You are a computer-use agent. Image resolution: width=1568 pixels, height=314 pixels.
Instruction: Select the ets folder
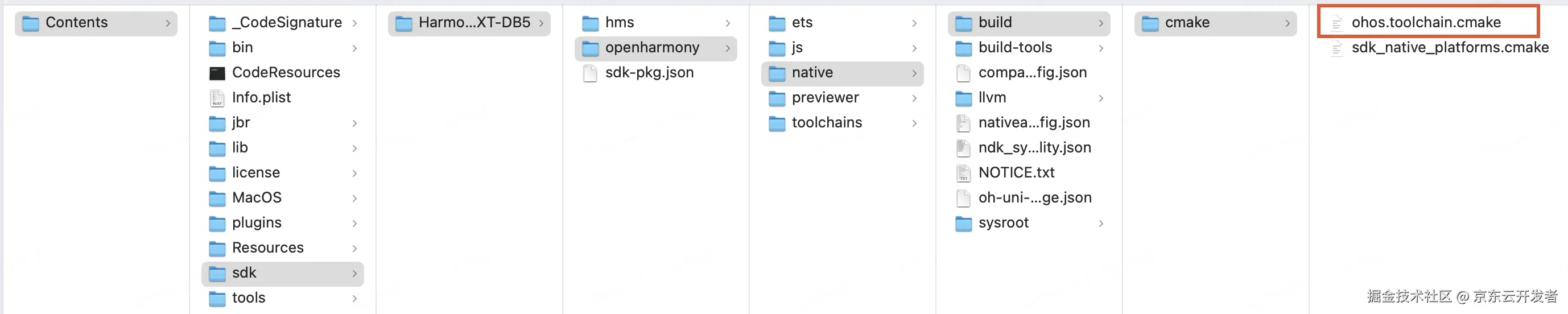click(x=802, y=23)
